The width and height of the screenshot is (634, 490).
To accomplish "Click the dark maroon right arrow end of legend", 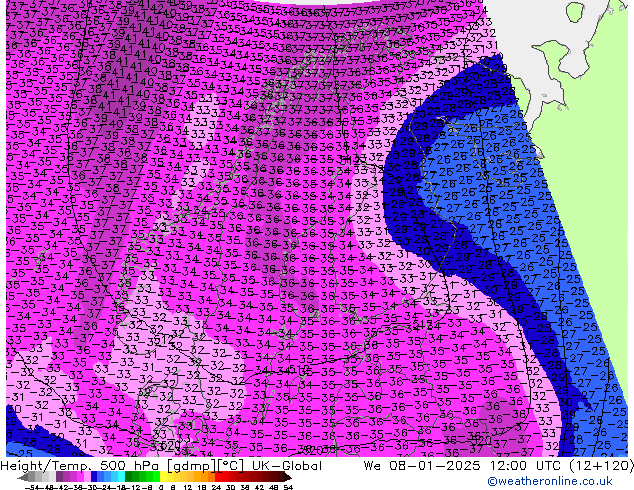I will pyautogui.click(x=287, y=477).
